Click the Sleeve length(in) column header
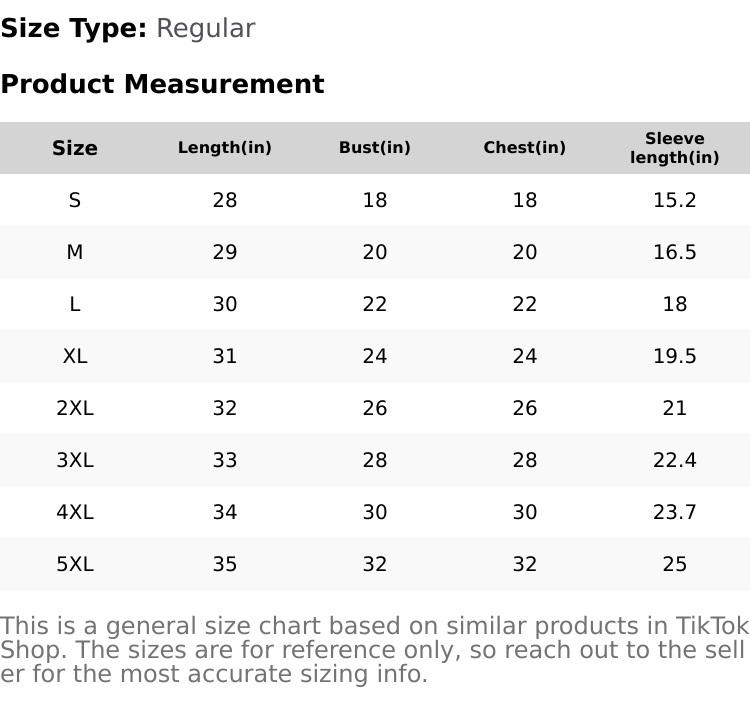This screenshot has height=710, width=750. 675,148
